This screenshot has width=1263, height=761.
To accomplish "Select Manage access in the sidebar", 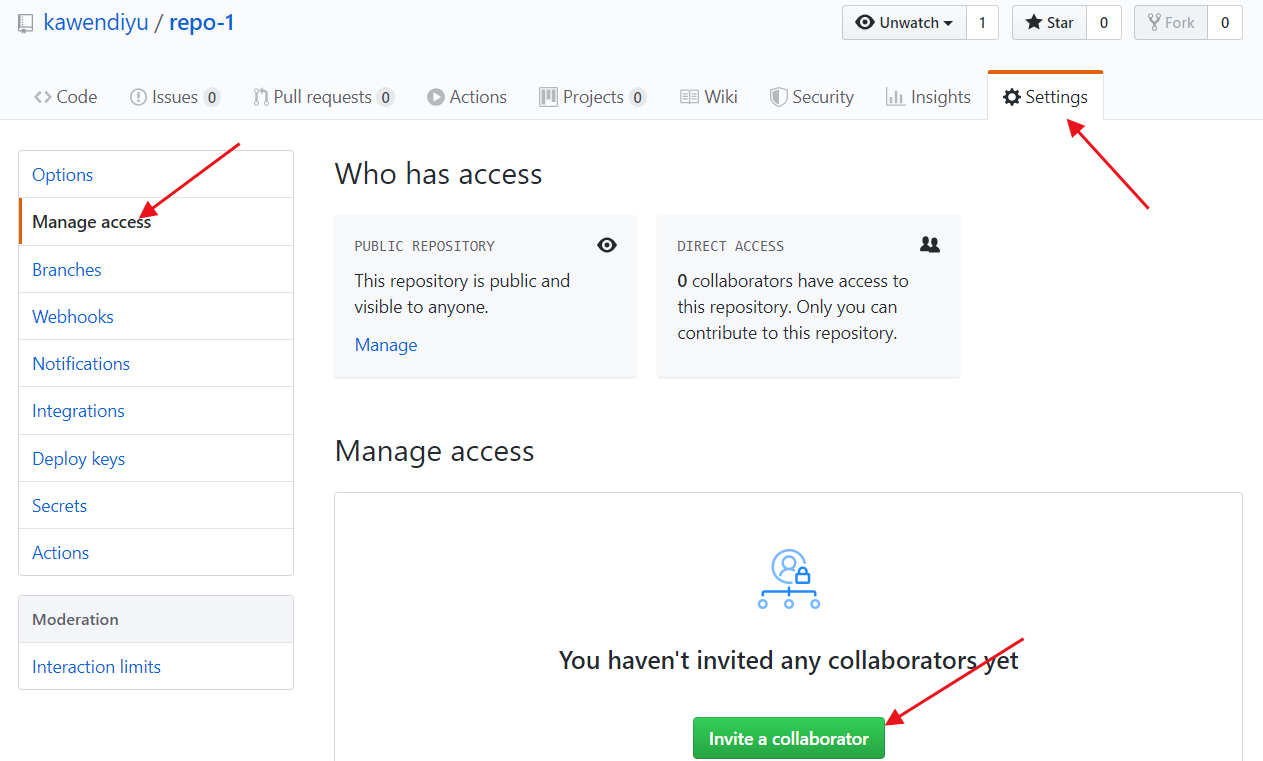I will [156, 222].
